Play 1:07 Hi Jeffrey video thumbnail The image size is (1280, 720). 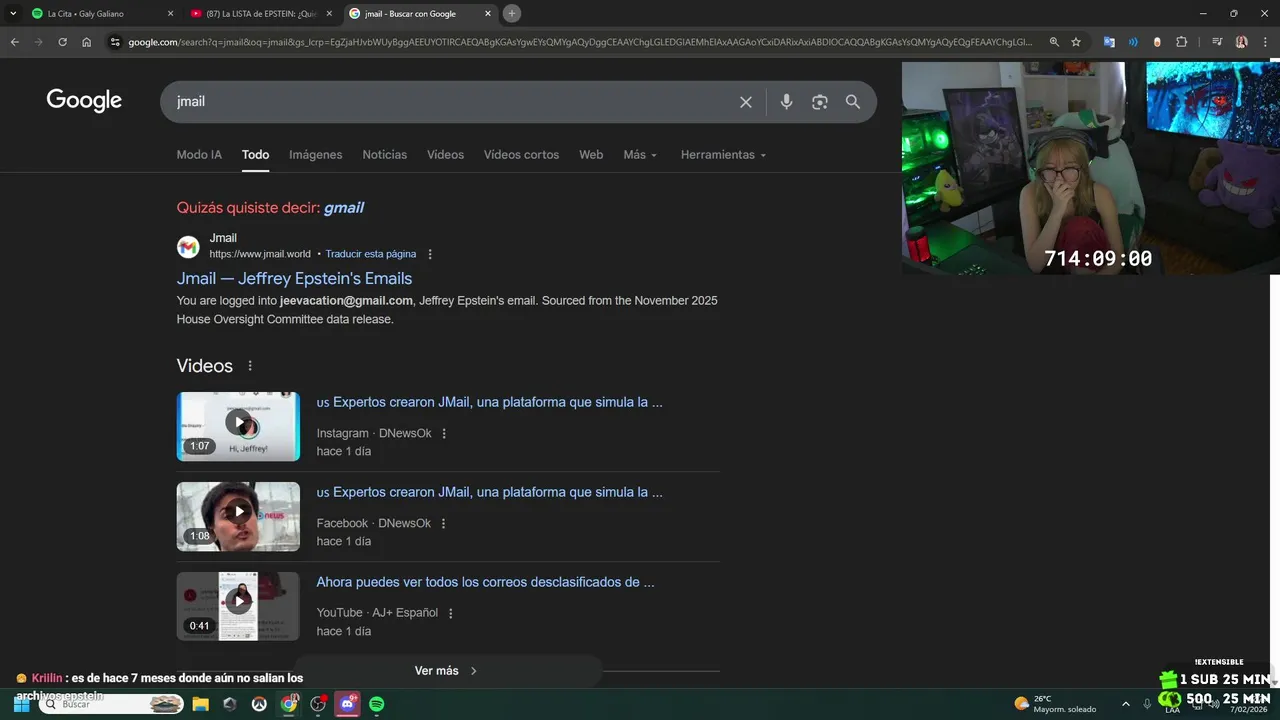[x=238, y=426]
